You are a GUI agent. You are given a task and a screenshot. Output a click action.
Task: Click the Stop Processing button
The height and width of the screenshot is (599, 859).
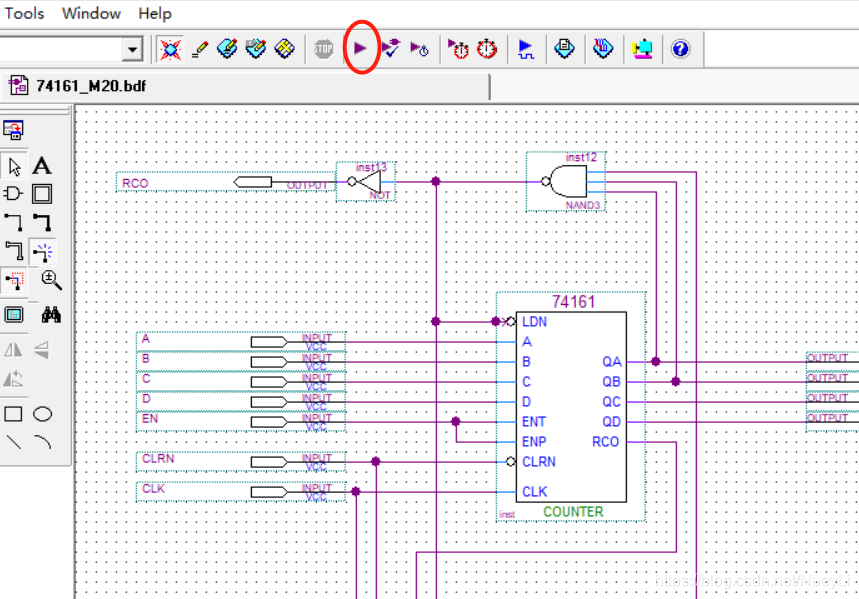point(323,49)
